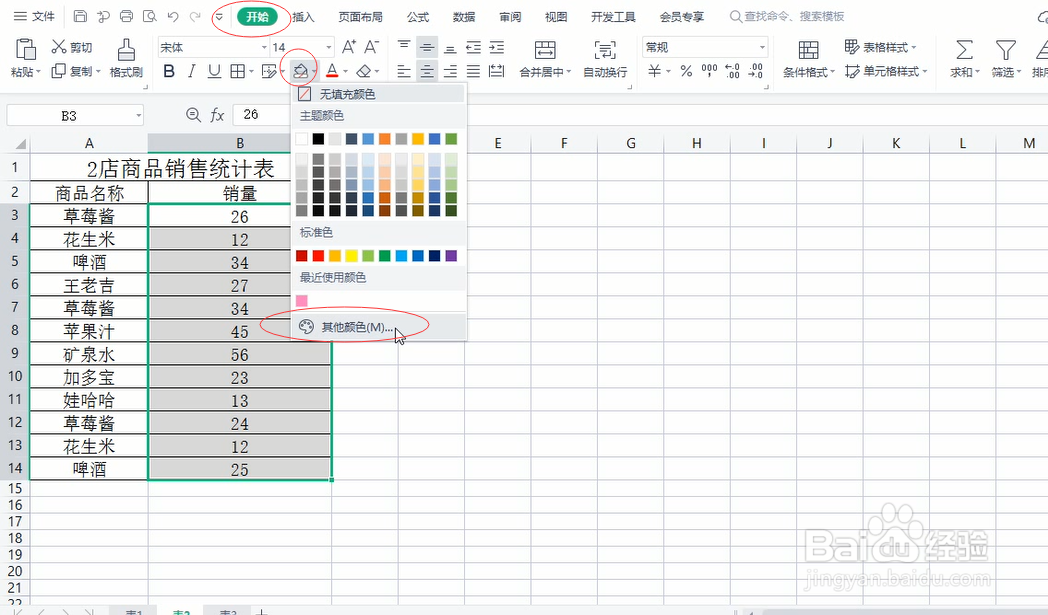
Task: Click the decrease indent icon
Action: click(x=473, y=47)
